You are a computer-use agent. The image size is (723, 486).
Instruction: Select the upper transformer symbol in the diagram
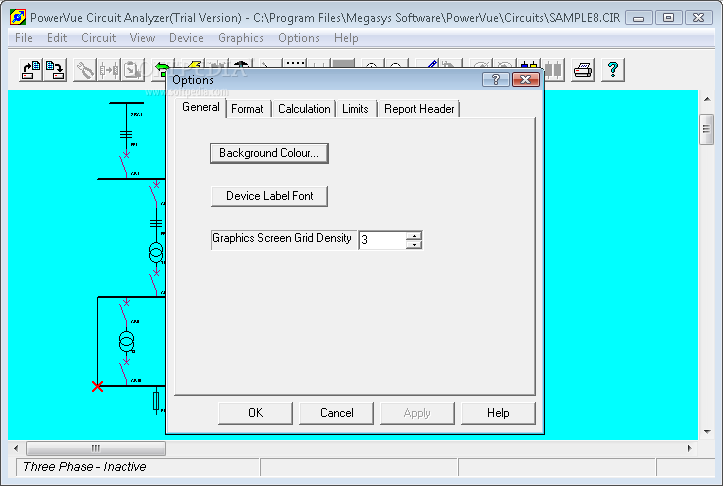156,252
